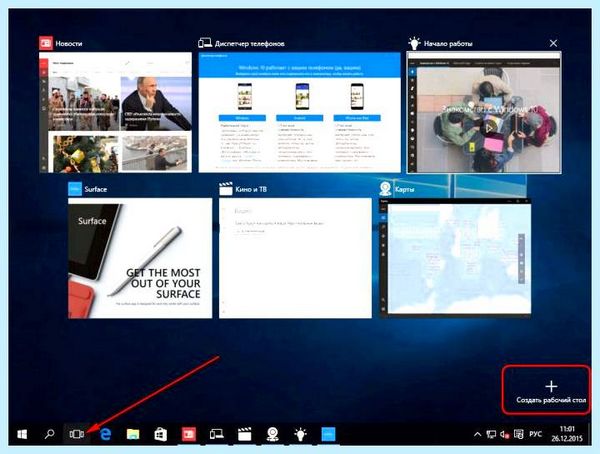The height and width of the screenshot is (454, 600).
Task: Select the Новости window thumbnail
Action: point(115,112)
